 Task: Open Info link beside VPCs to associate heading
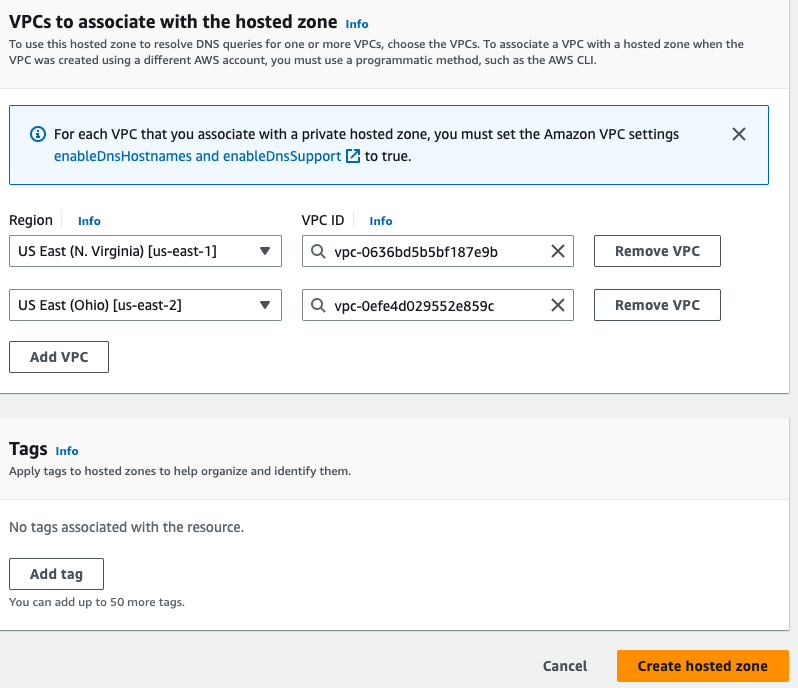pyautogui.click(x=356, y=23)
